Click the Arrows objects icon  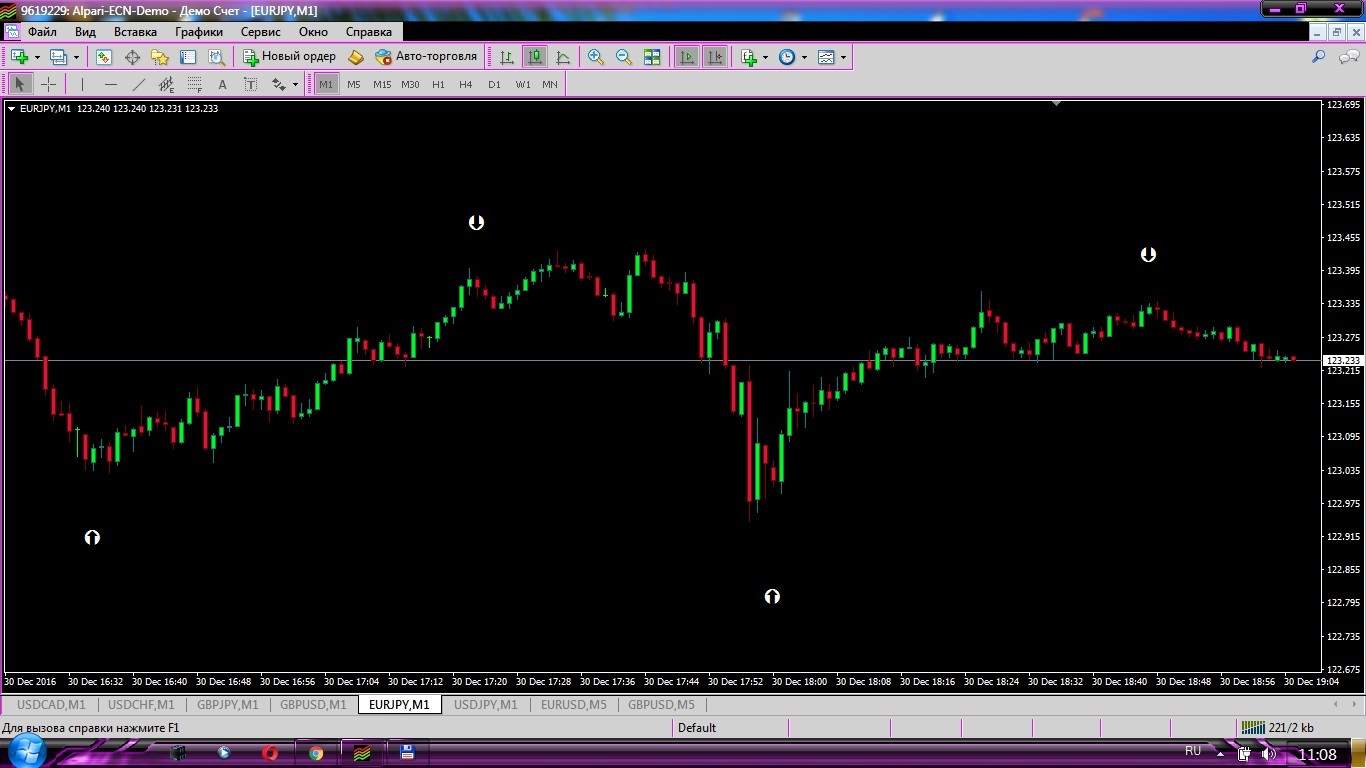(x=279, y=85)
